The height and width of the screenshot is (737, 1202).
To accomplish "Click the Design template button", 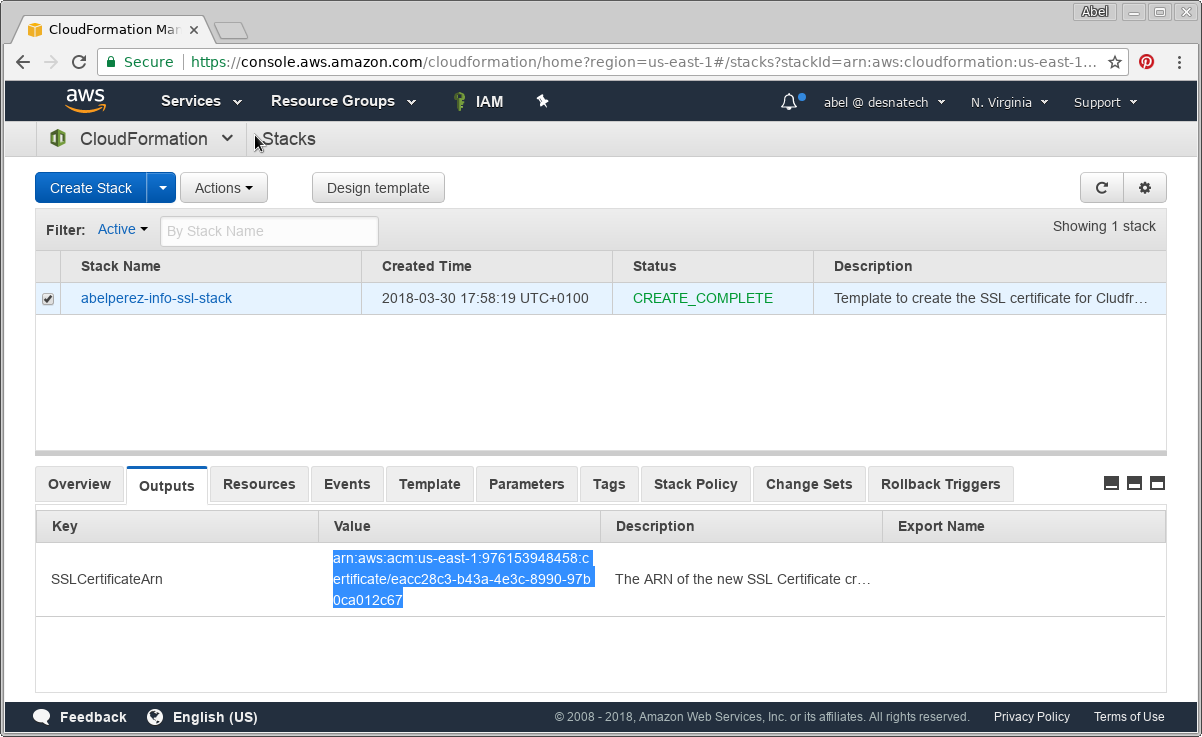I will click(378, 188).
